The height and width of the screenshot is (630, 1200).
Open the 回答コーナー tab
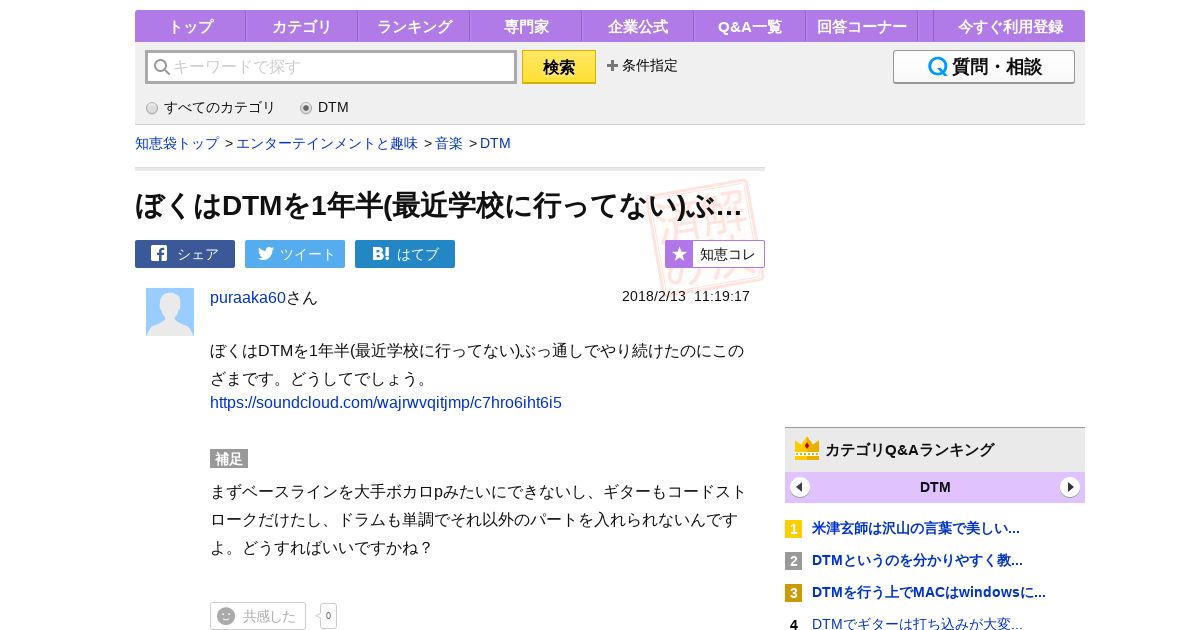861,26
